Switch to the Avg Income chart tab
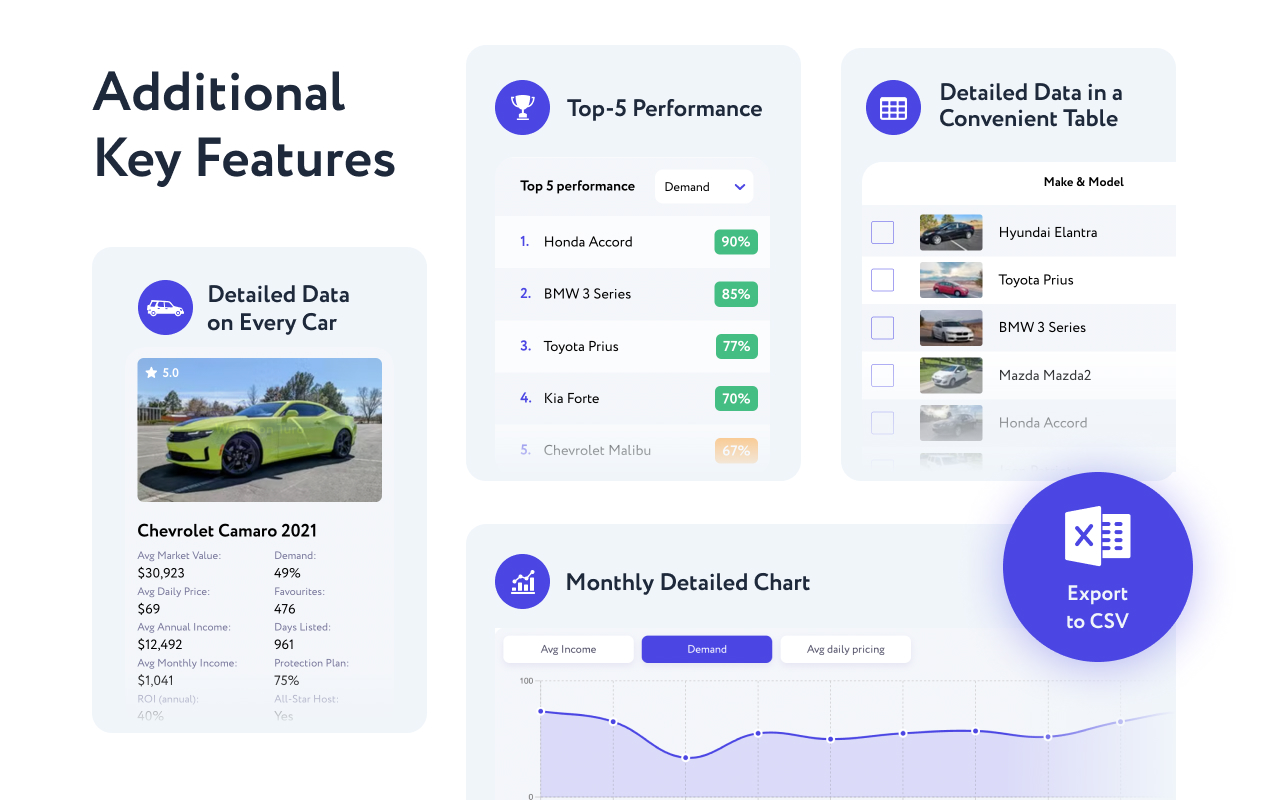This screenshot has width=1280, height=800. [568, 649]
